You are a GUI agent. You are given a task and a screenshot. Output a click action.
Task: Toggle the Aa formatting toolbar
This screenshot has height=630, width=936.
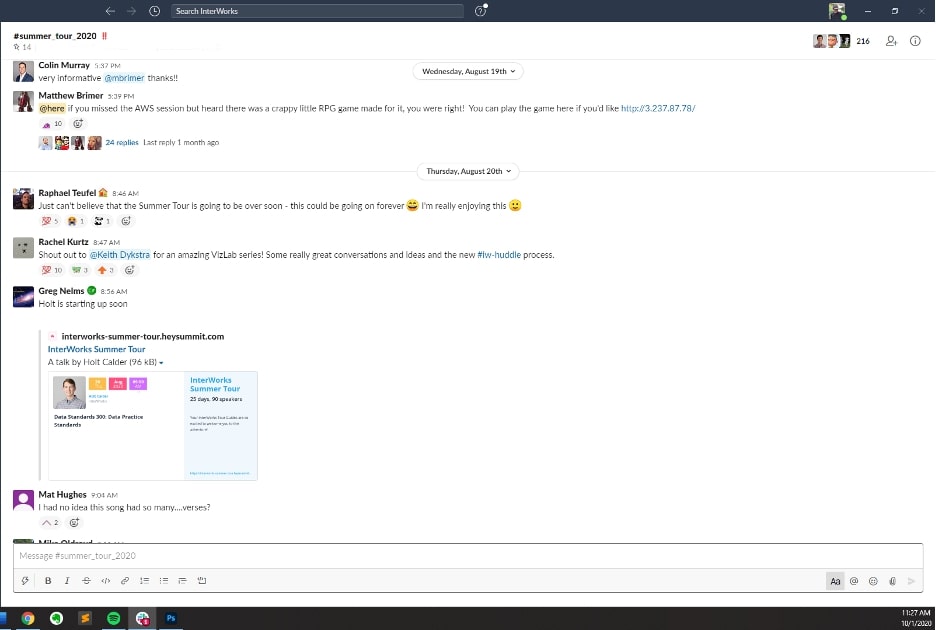[x=835, y=581]
